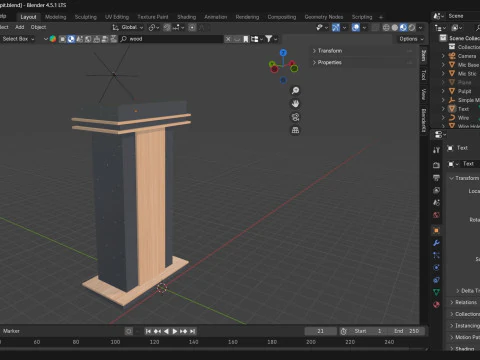Click the Marker menu in timeline

(11, 331)
